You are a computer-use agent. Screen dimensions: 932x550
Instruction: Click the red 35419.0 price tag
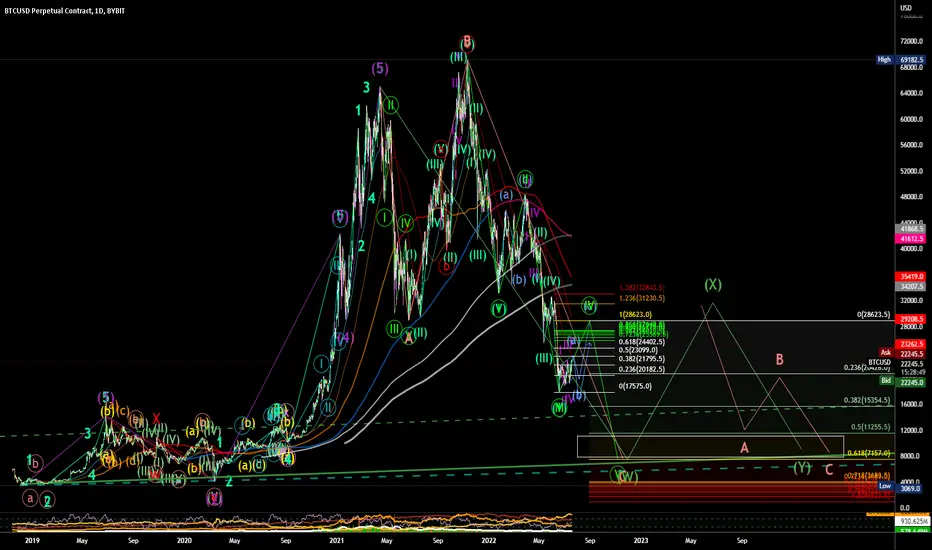[x=910, y=276]
